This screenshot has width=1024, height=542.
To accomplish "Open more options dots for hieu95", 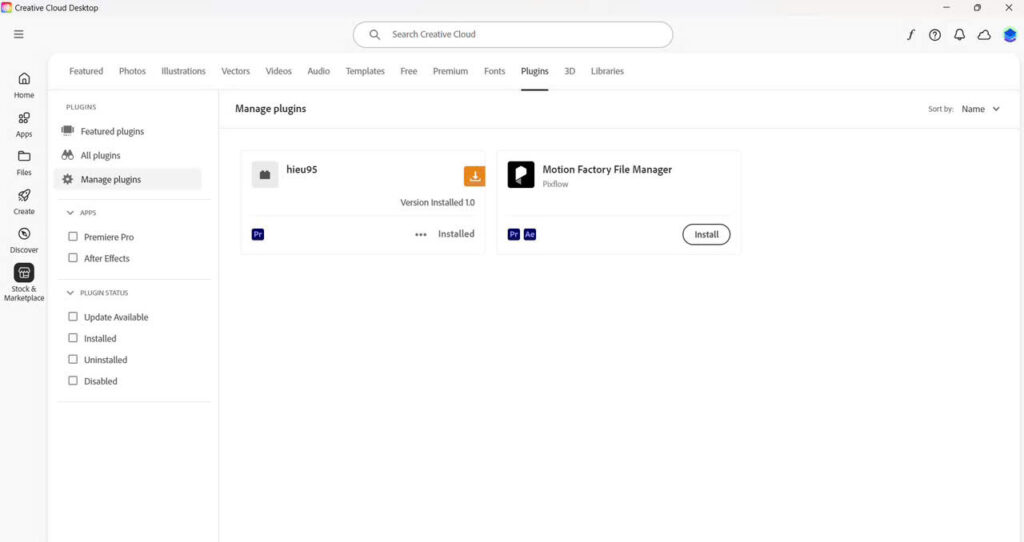I will [421, 234].
